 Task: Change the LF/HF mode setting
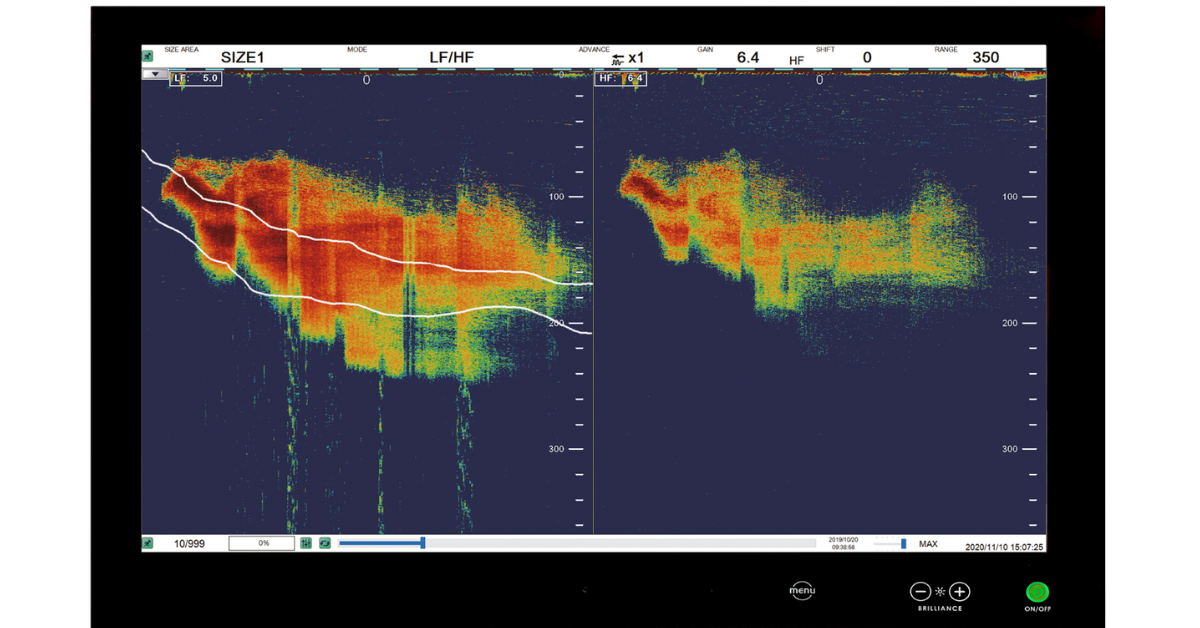[x=451, y=58]
